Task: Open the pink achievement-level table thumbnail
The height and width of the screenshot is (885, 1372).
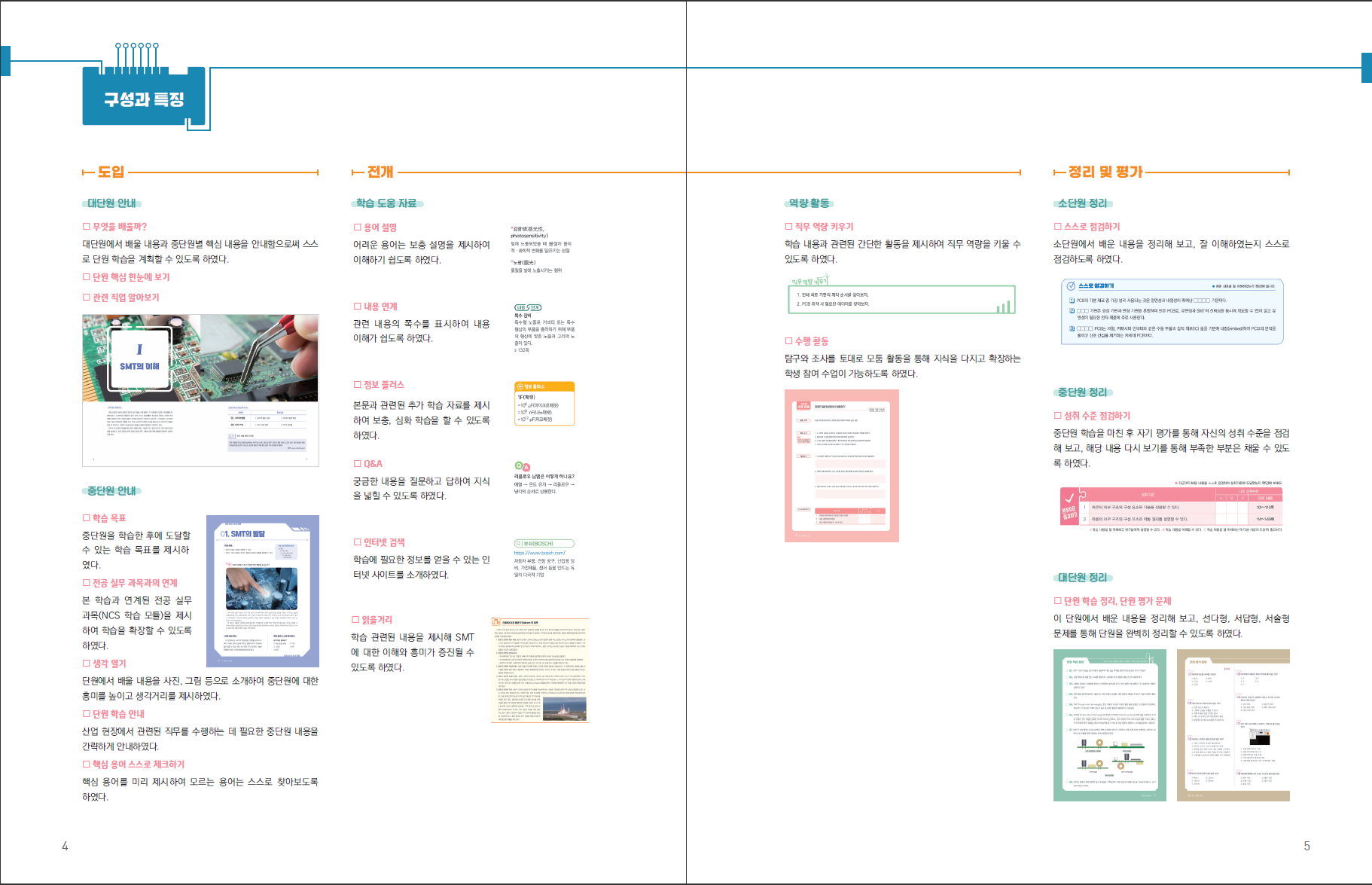Action: [x=1171, y=506]
